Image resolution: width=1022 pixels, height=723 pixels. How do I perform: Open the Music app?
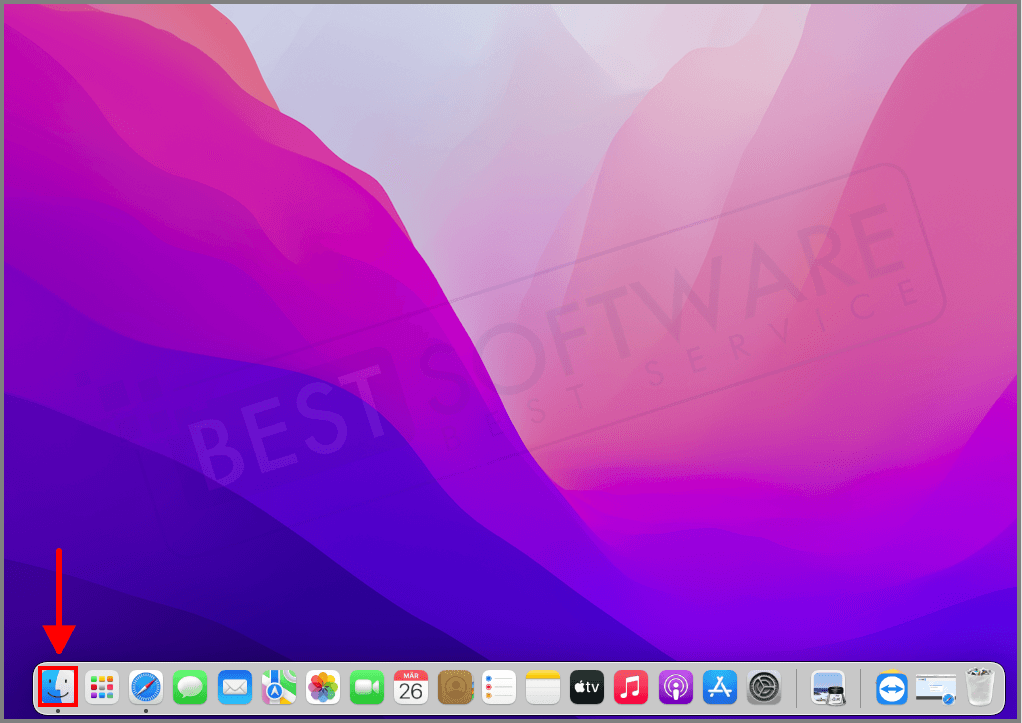pyautogui.click(x=630, y=687)
